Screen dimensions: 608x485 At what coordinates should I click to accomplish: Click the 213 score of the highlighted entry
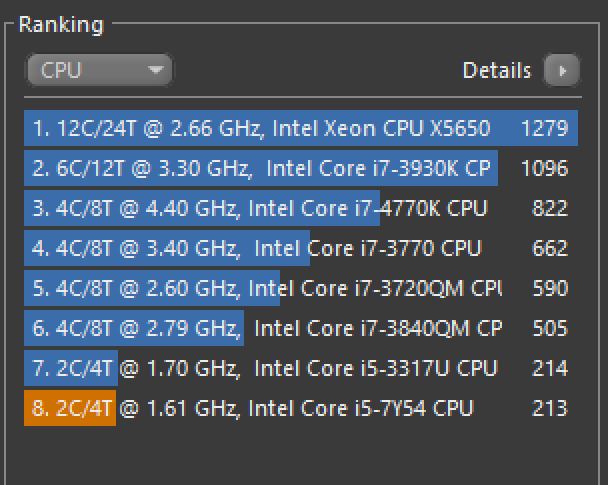[549, 408]
